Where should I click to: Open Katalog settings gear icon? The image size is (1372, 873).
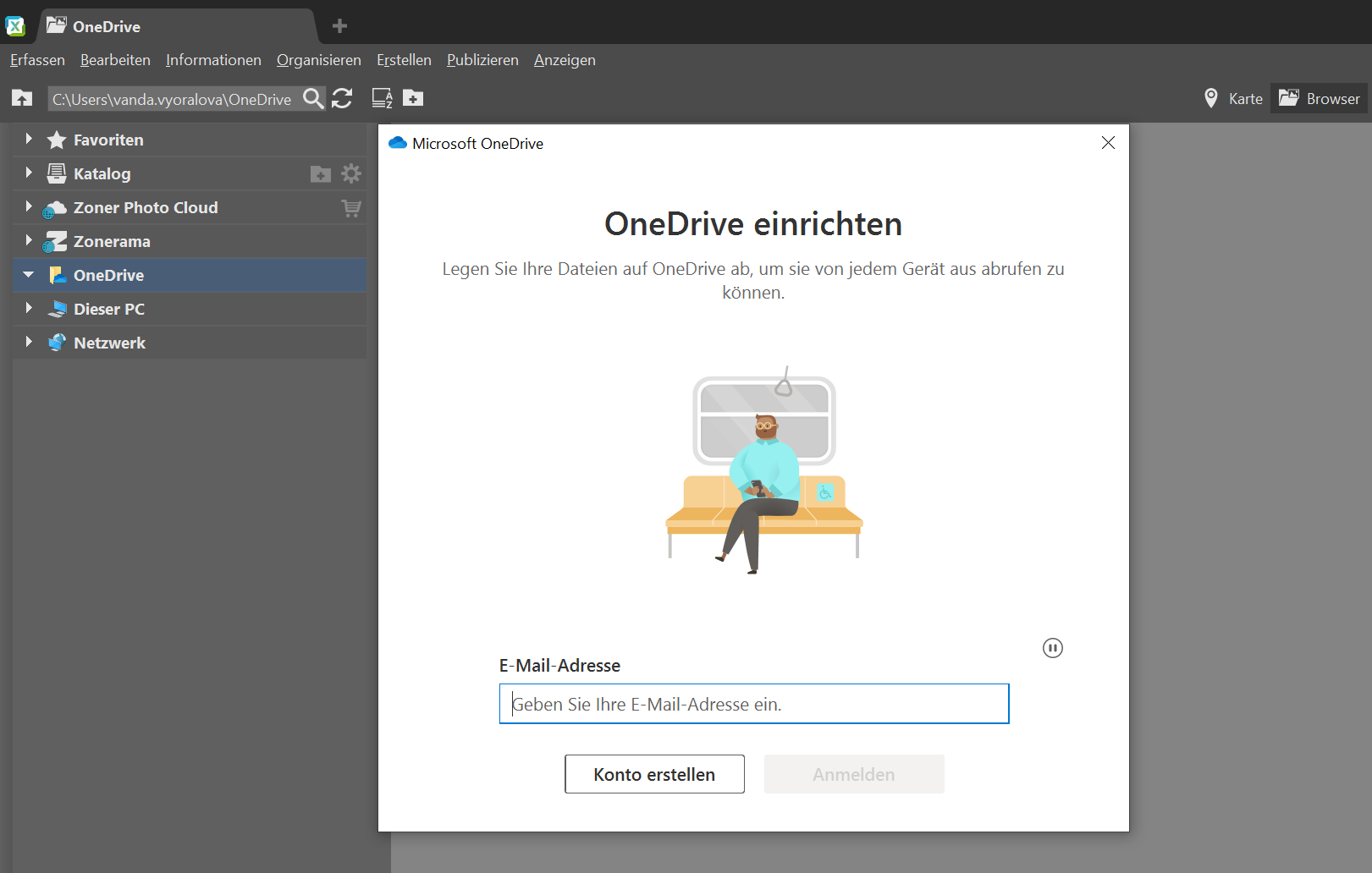(x=351, y=174)
